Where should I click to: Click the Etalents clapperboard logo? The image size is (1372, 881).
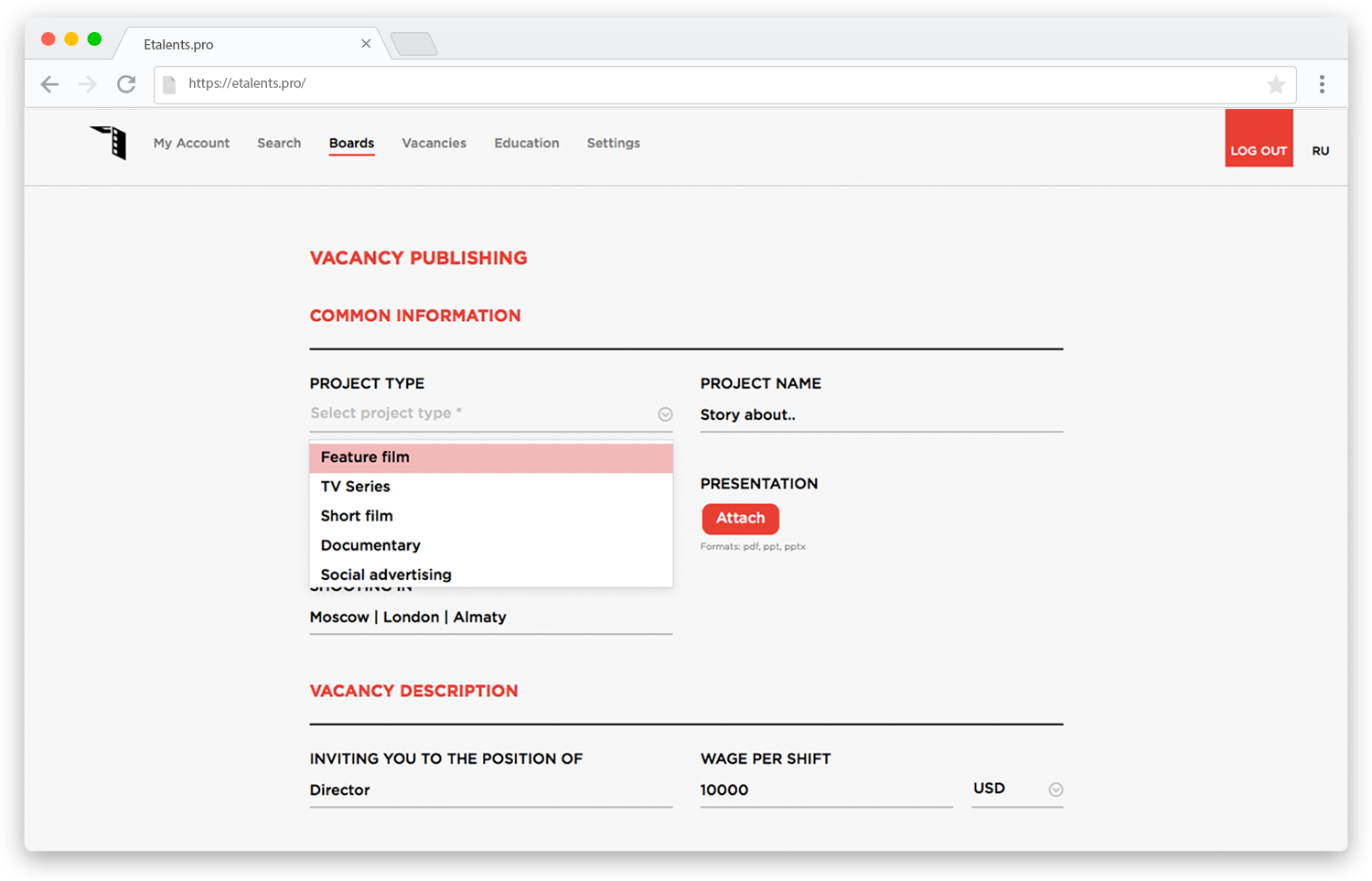(x=109, y=143)
